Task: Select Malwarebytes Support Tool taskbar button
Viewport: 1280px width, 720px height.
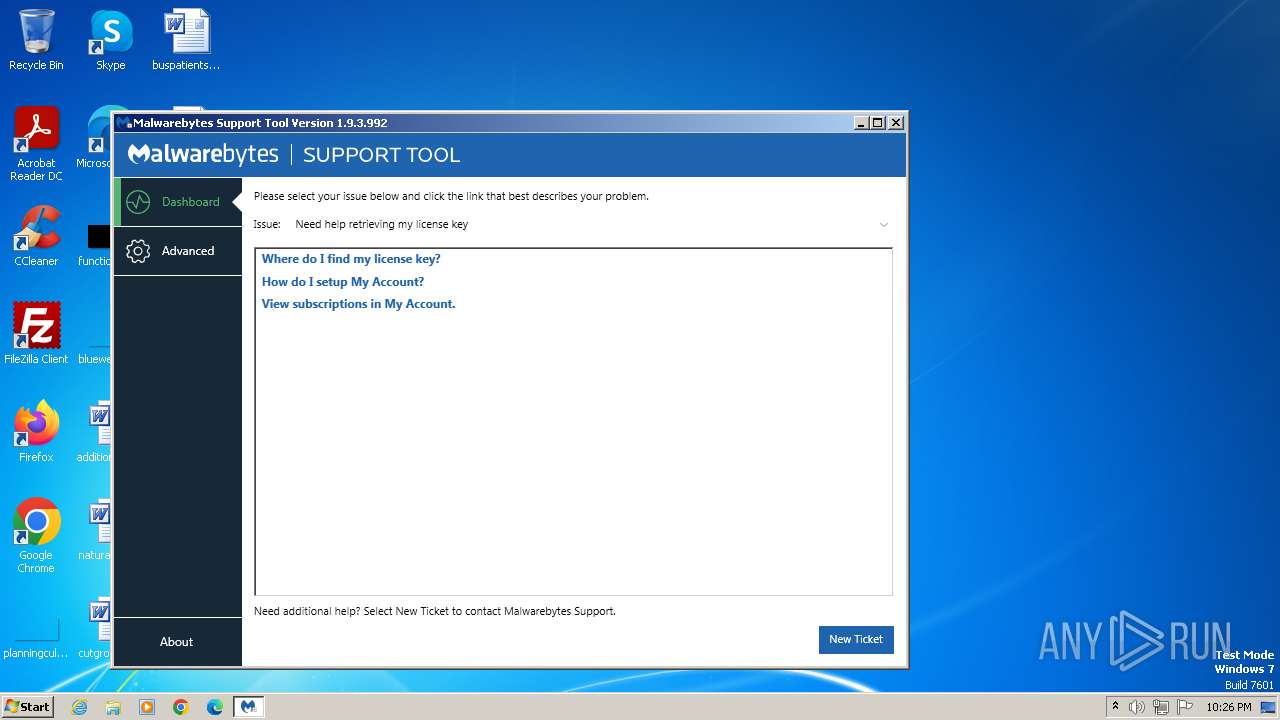Action: pos(248,707)
